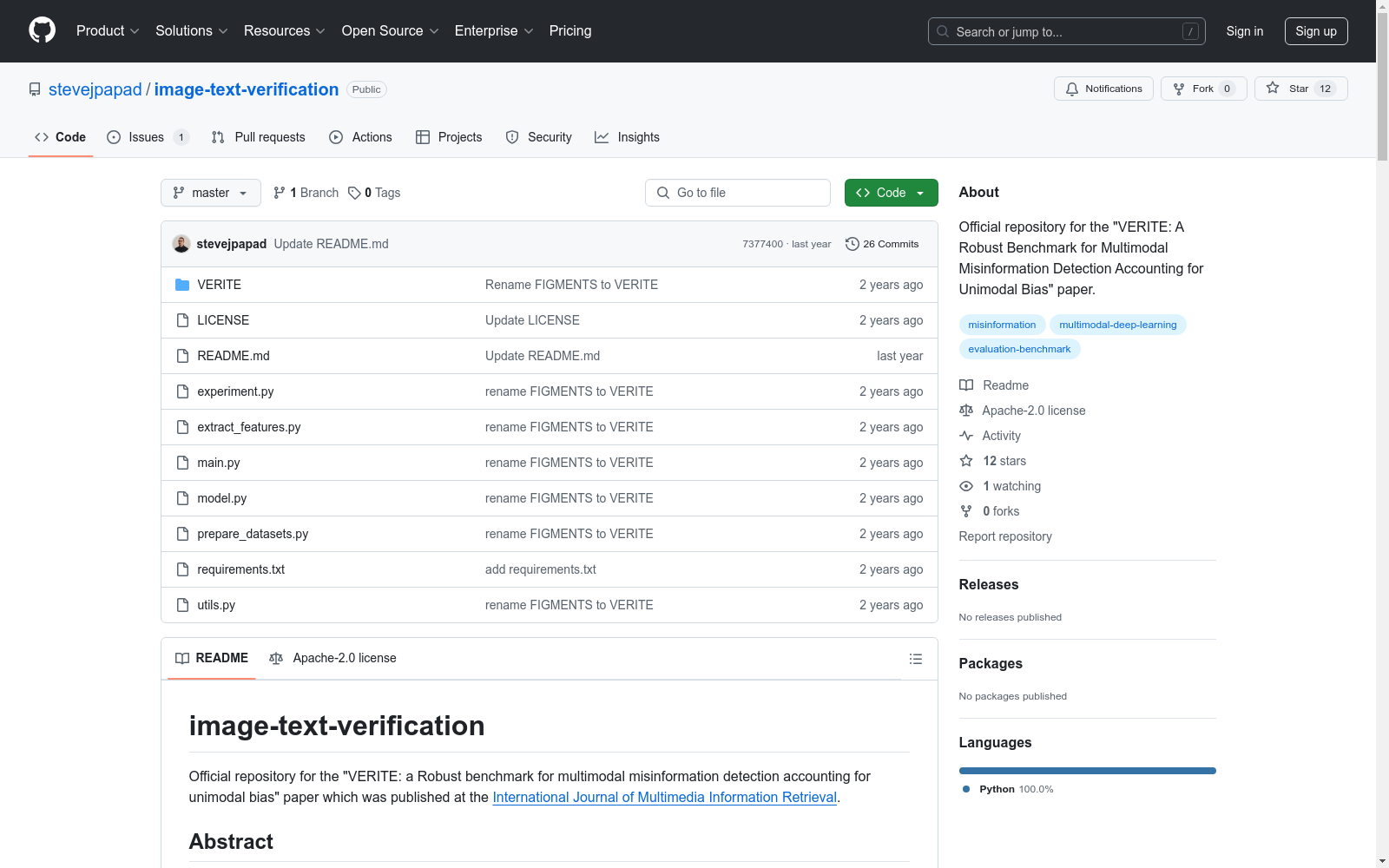Click the Python language bar
This screenshot has height=868, width=1389.
tap(1088, 771)
